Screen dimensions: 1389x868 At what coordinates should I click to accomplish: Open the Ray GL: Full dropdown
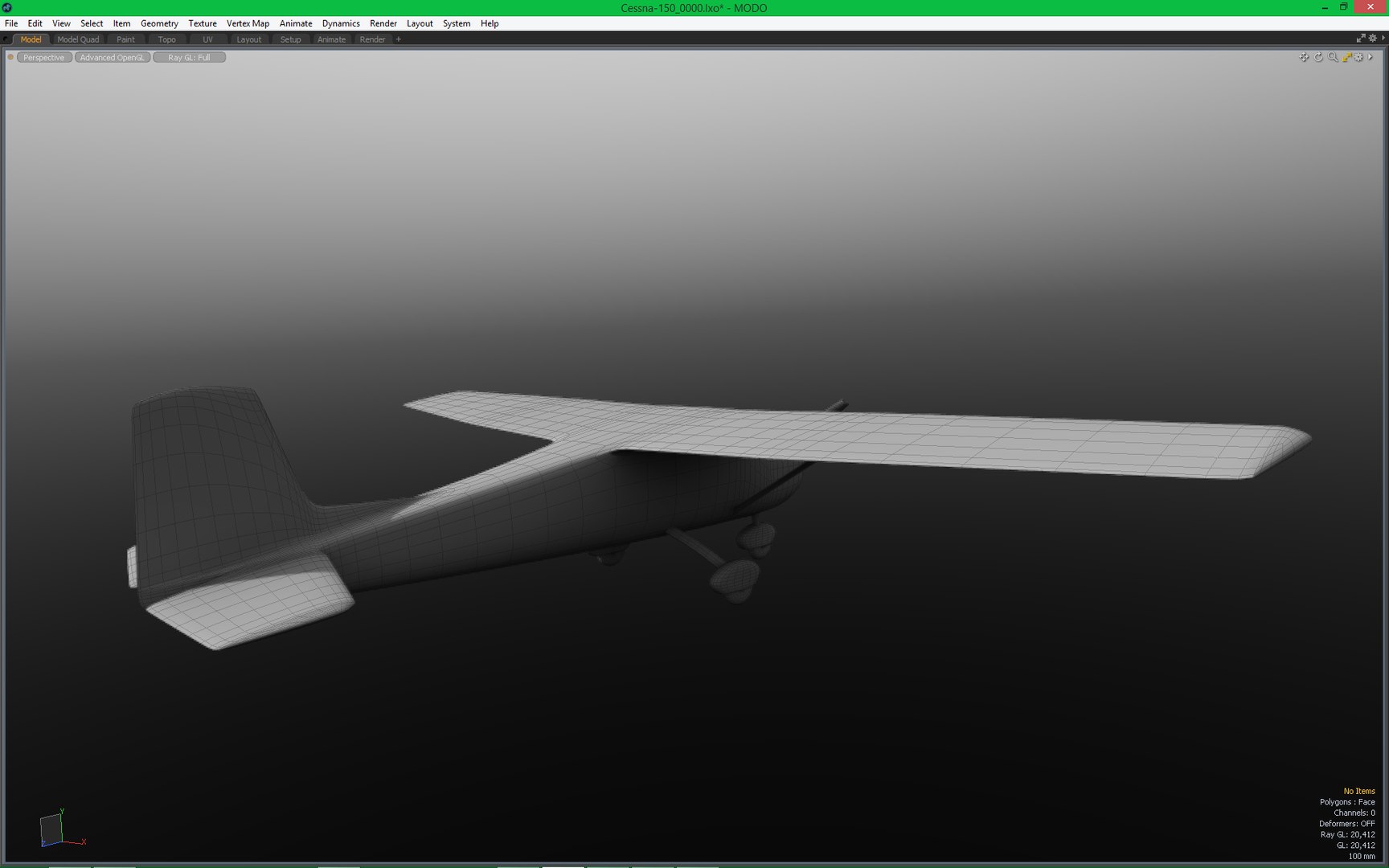click(x=189, y=57)
